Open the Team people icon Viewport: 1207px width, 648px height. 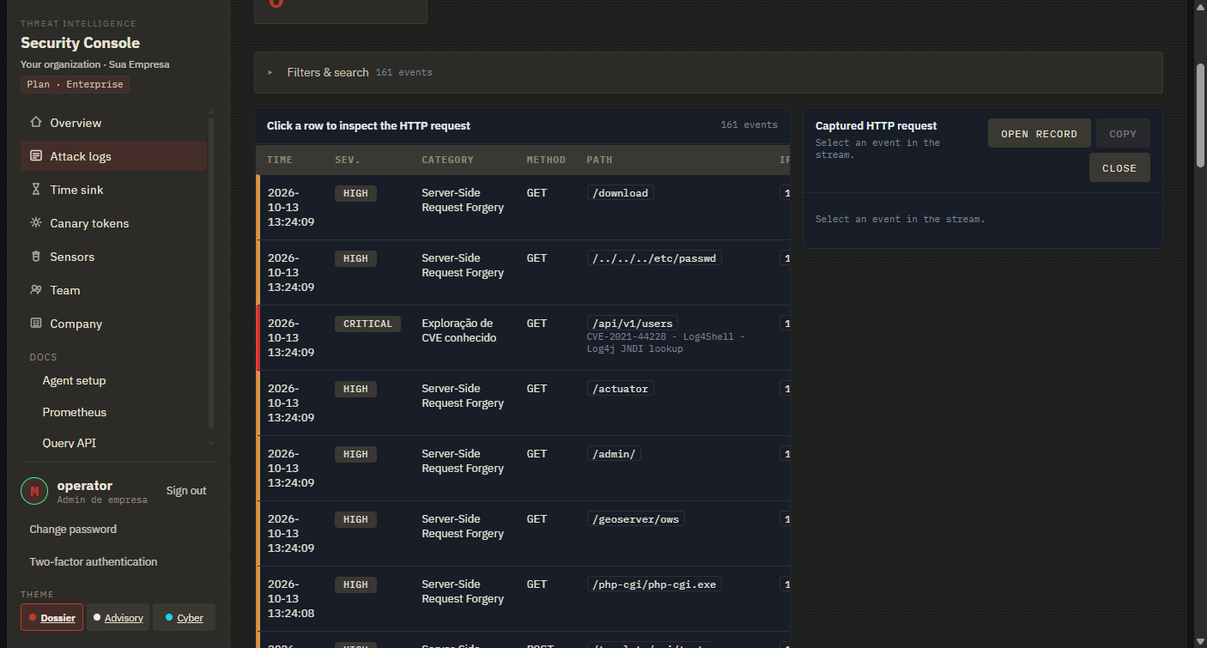(x=36, y=290)
